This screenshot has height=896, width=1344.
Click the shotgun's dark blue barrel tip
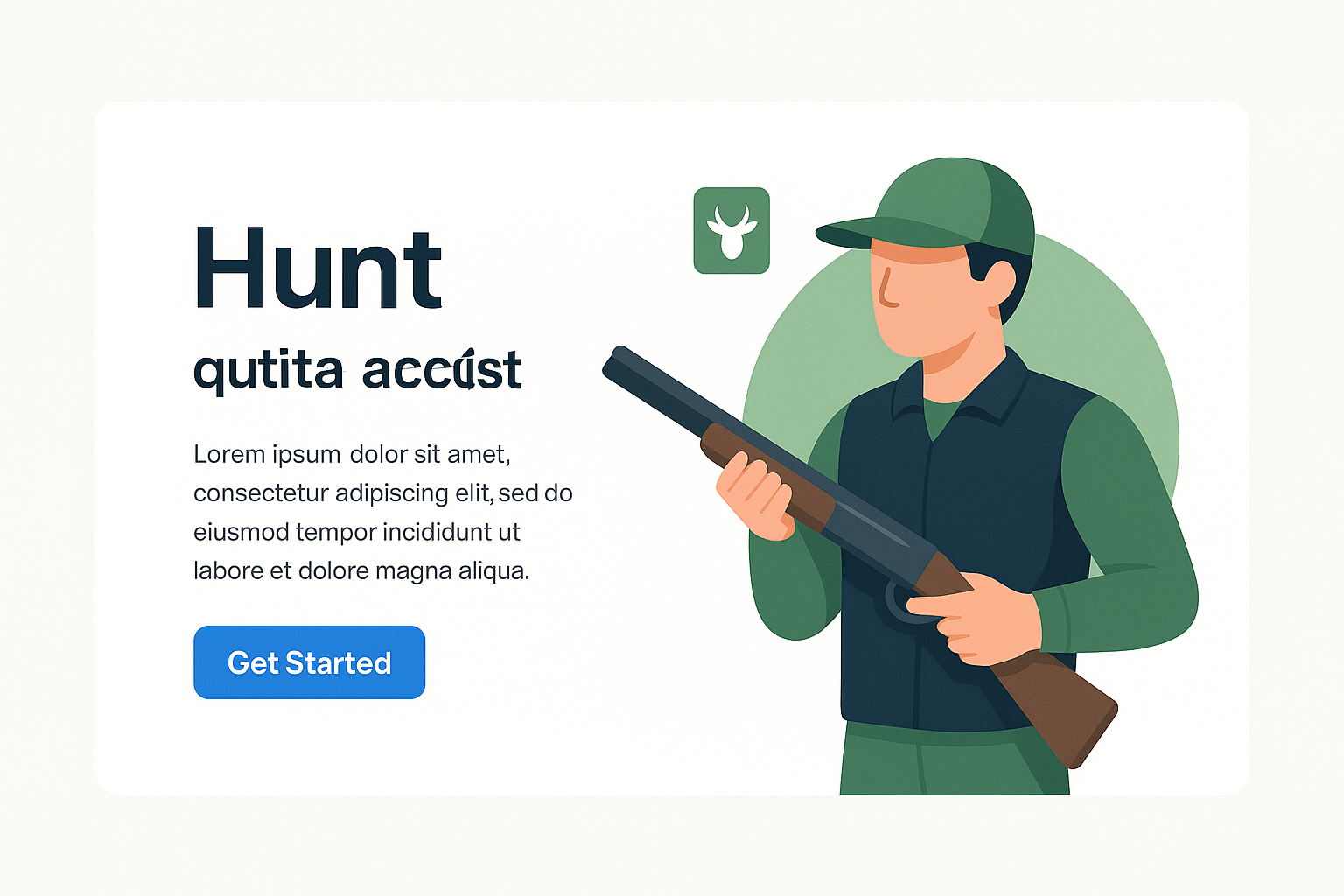pos(623,363)
